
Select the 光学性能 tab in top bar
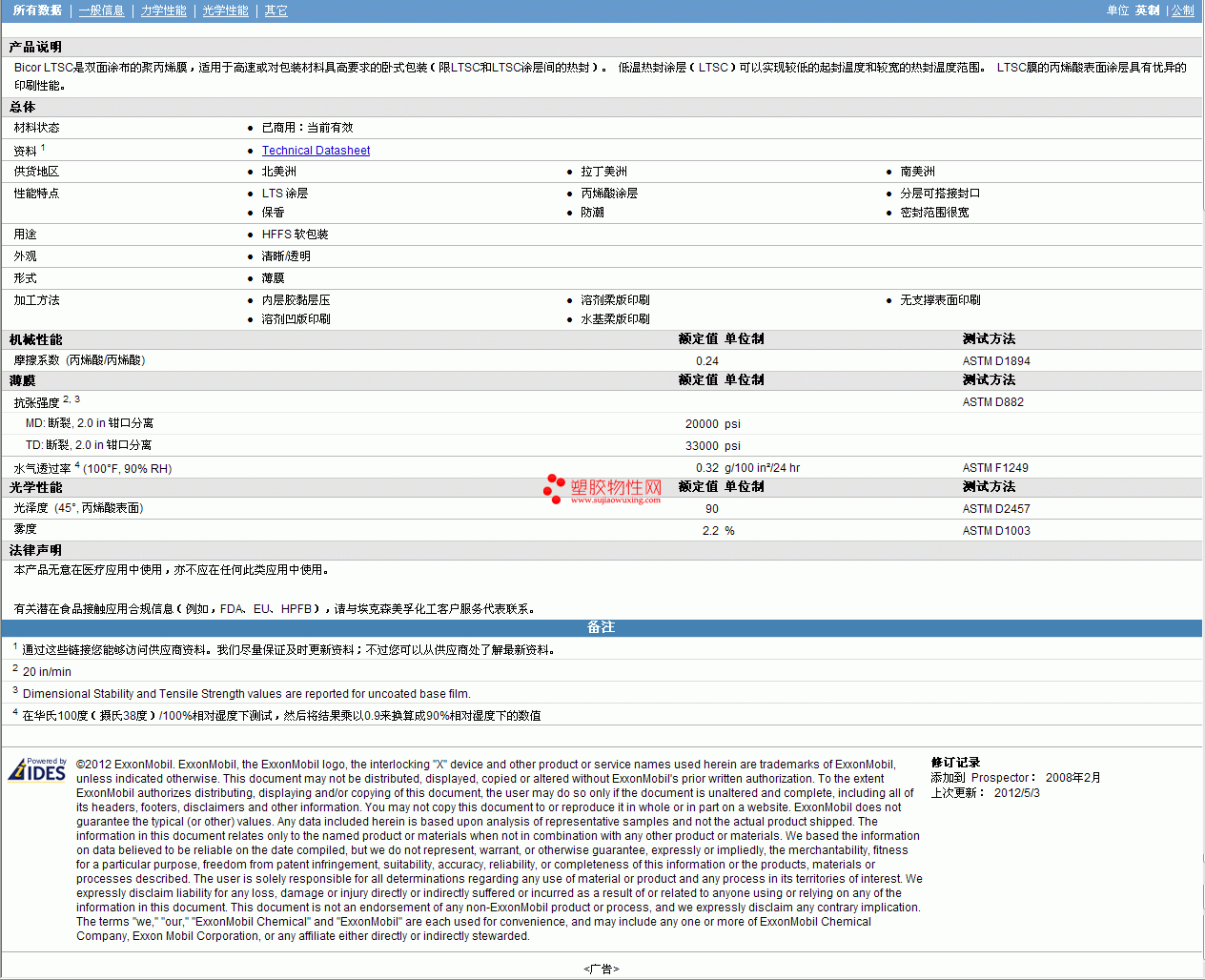(225, 10)
